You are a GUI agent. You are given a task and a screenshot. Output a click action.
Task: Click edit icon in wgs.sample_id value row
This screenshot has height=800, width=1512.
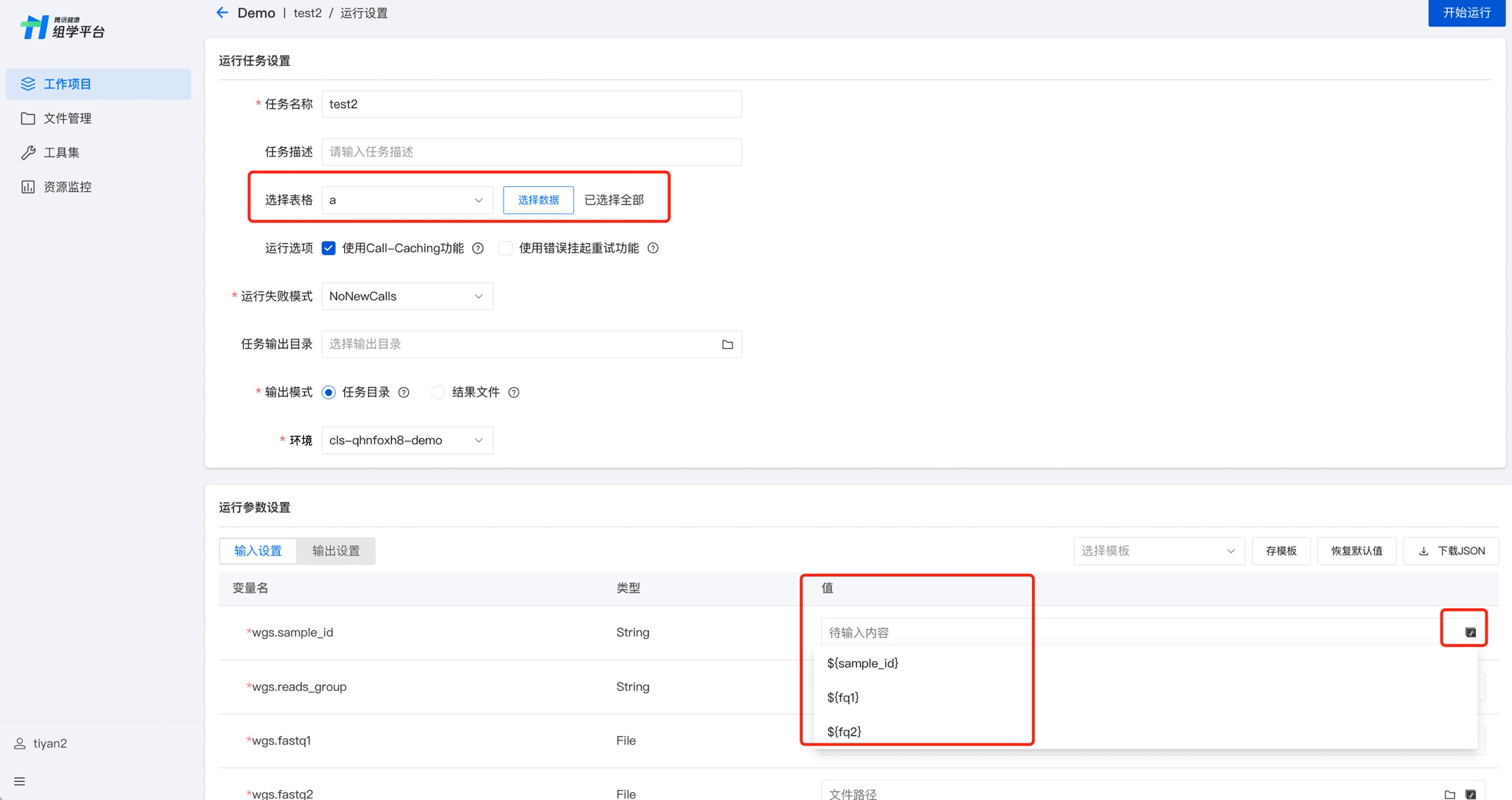pos(1471,632)
